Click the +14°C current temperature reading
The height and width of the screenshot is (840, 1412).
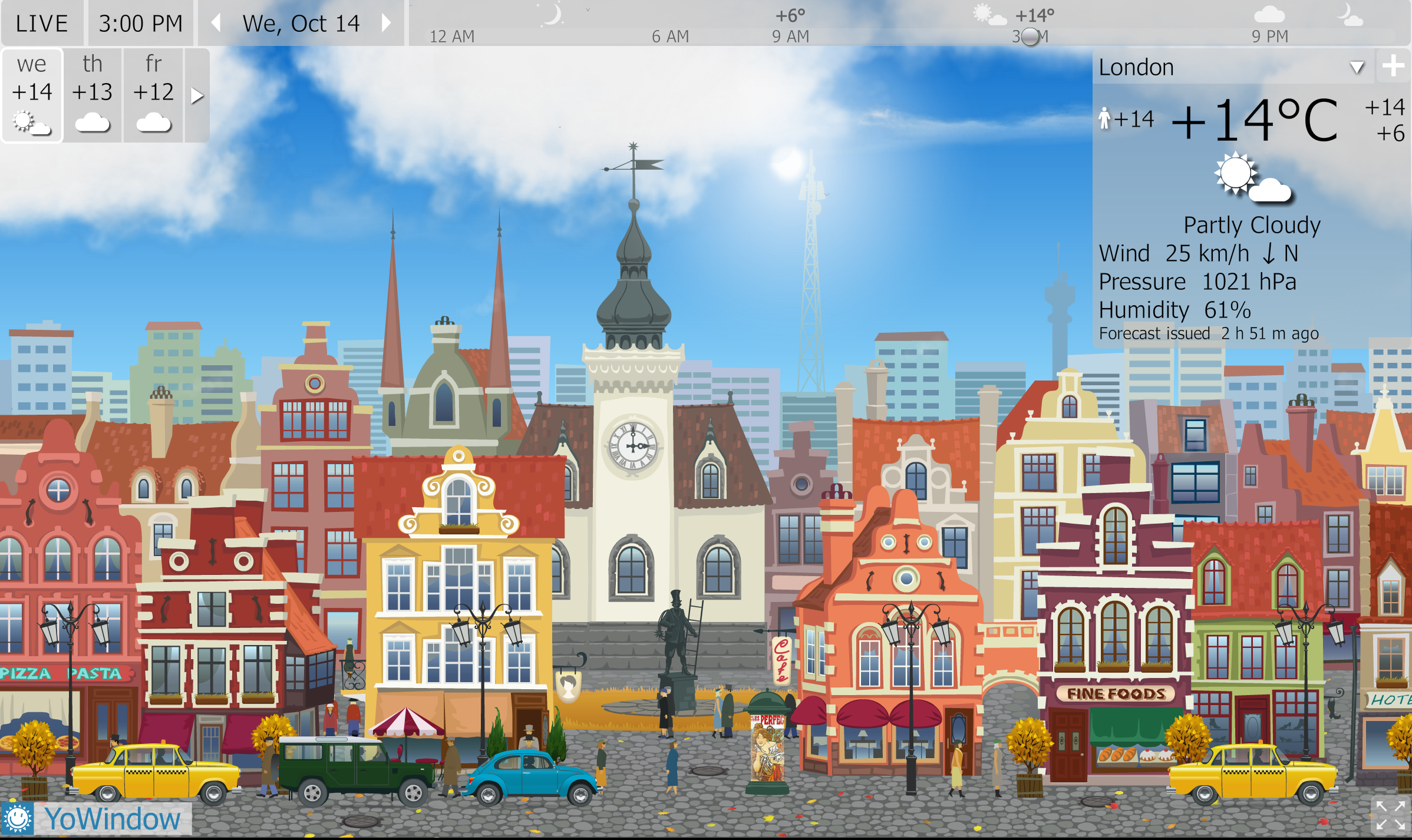(1255, 121)
